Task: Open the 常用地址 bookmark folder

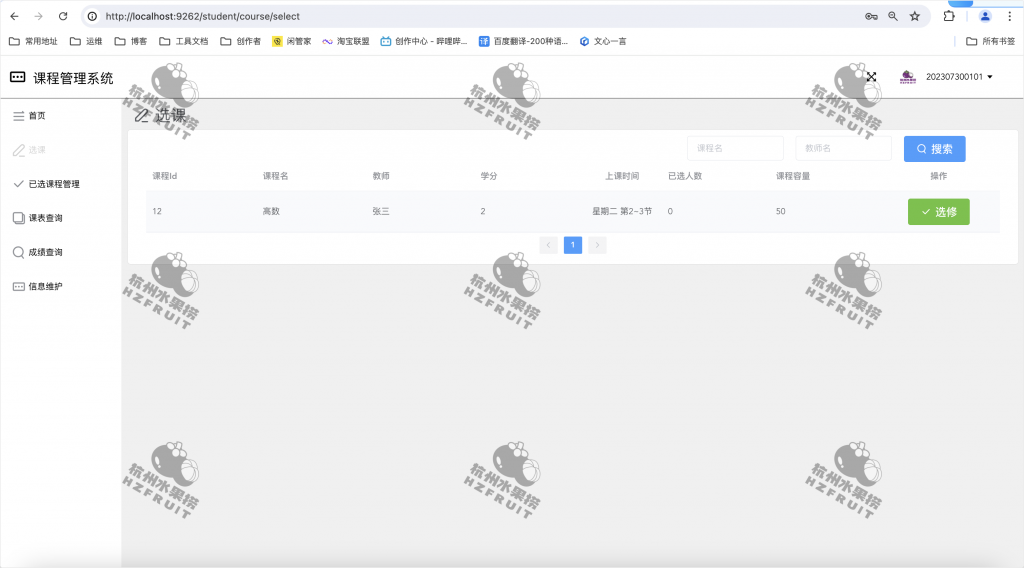Action: [33, 41]
